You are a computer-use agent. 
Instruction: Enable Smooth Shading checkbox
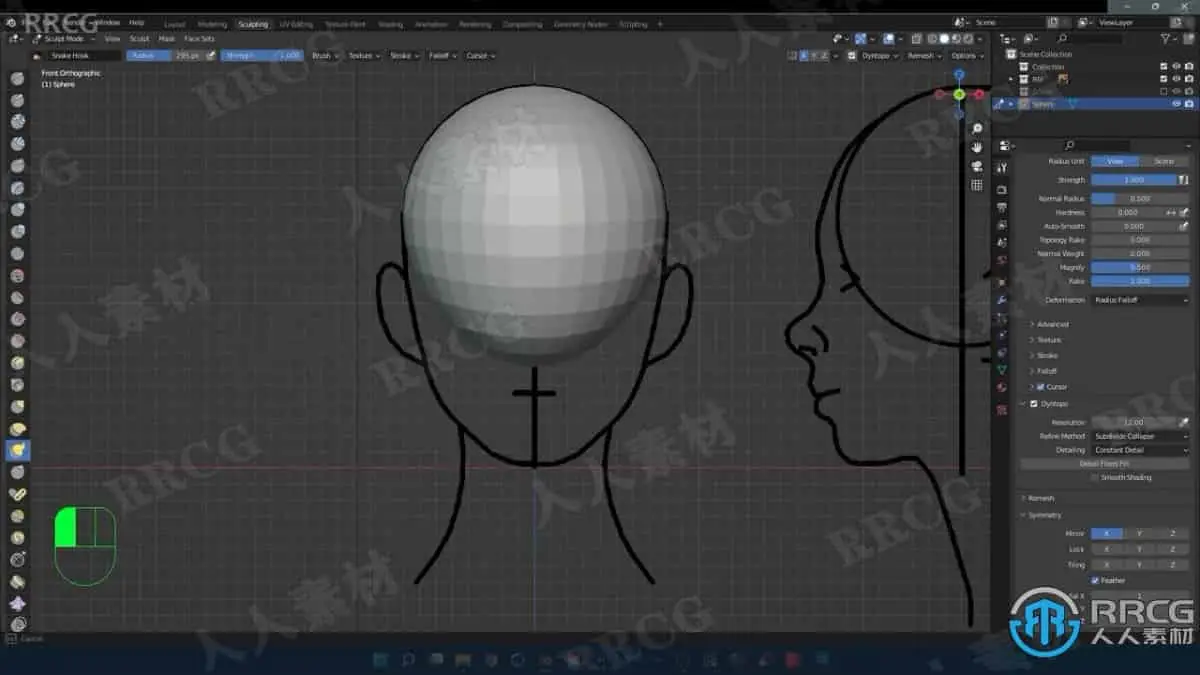tap(1095, 478)
